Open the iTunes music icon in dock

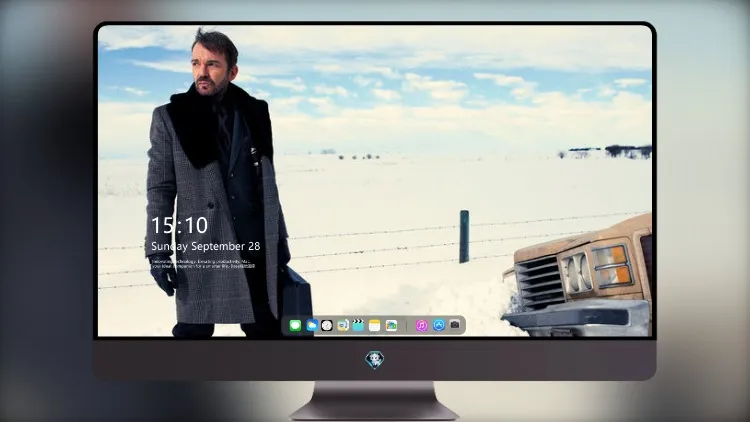pyautogui.click(x=421, y=326)
